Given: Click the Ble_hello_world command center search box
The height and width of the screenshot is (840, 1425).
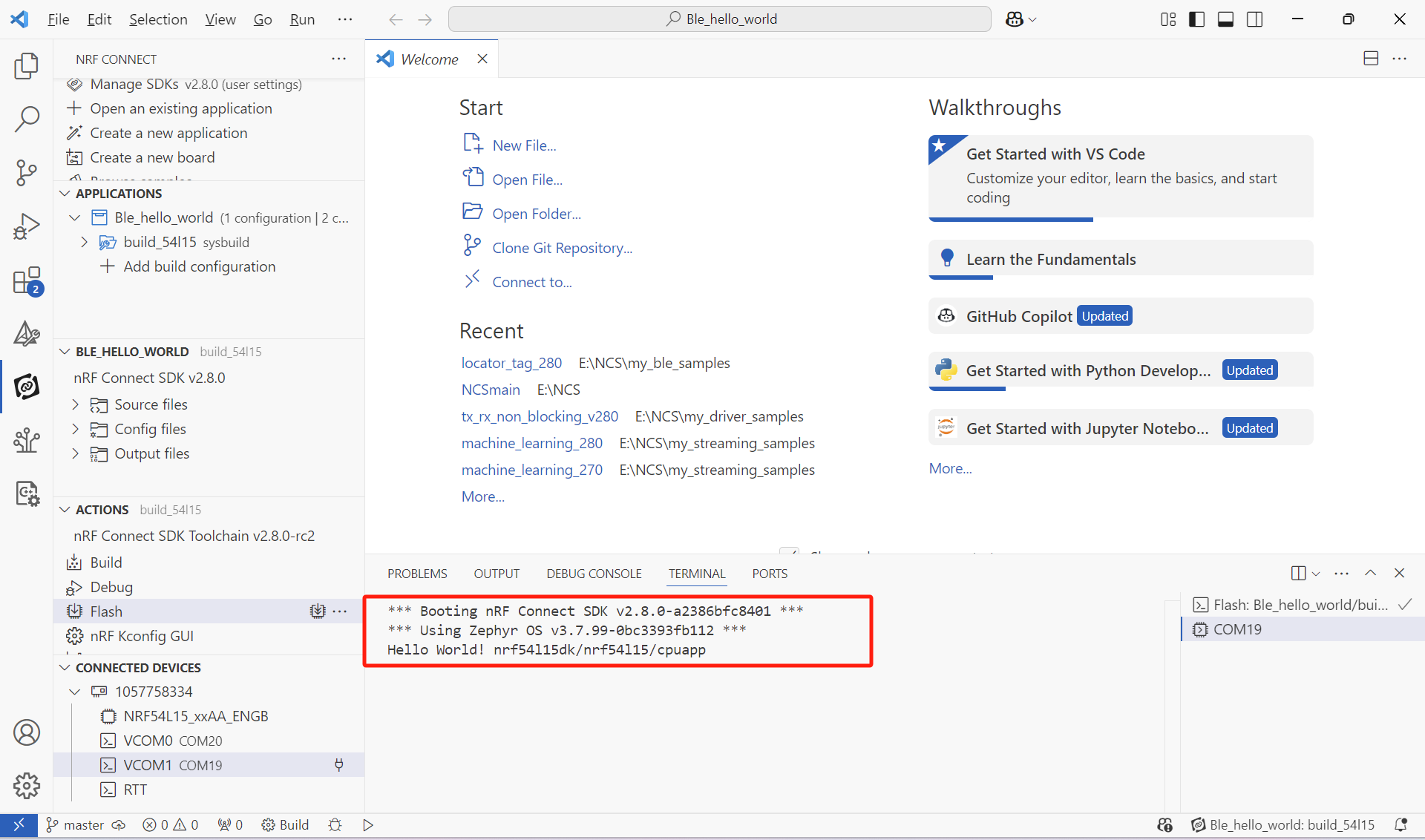Looking at the screenshot, I should click(x=719, y=19).
